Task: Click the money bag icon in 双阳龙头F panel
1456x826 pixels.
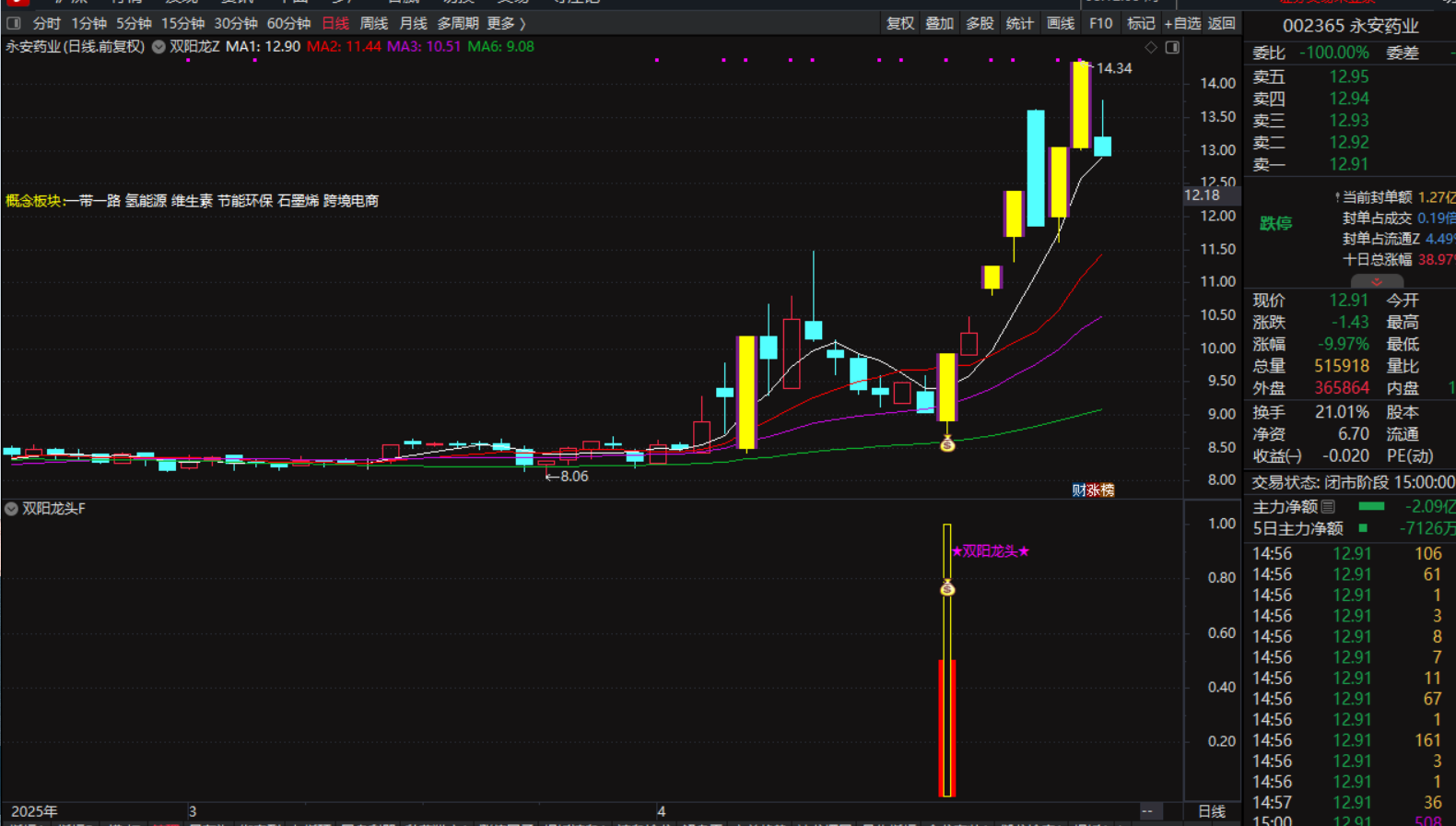Action: coord(947,588)
